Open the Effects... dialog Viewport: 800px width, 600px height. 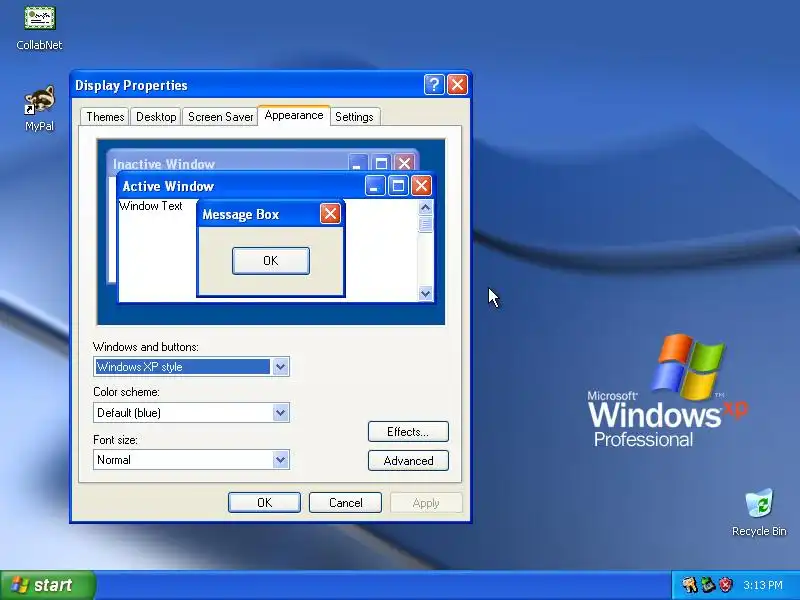pyautogui.click(x=408, y=432)
